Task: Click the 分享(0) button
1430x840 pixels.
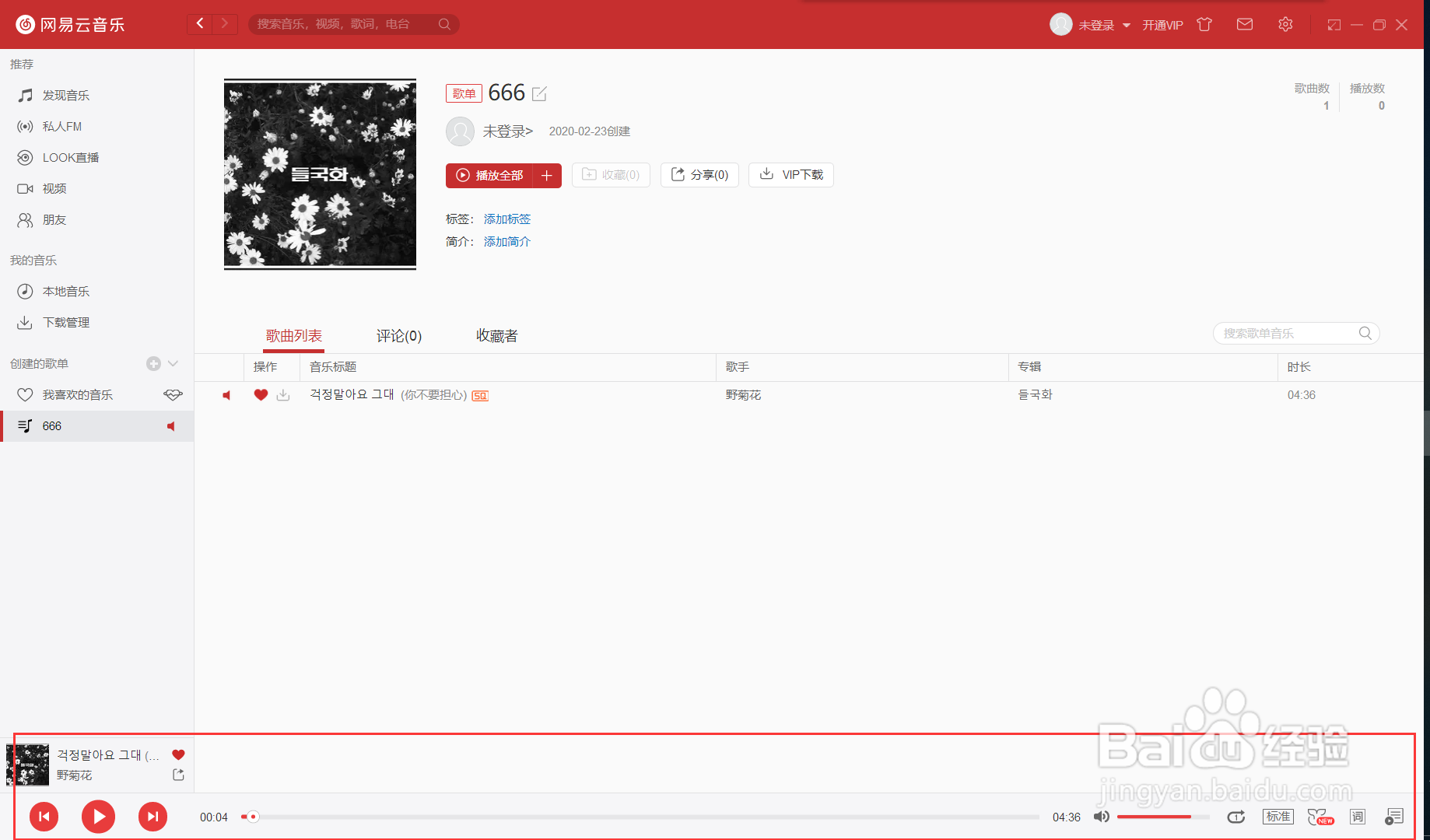Action: click(699, 175)
